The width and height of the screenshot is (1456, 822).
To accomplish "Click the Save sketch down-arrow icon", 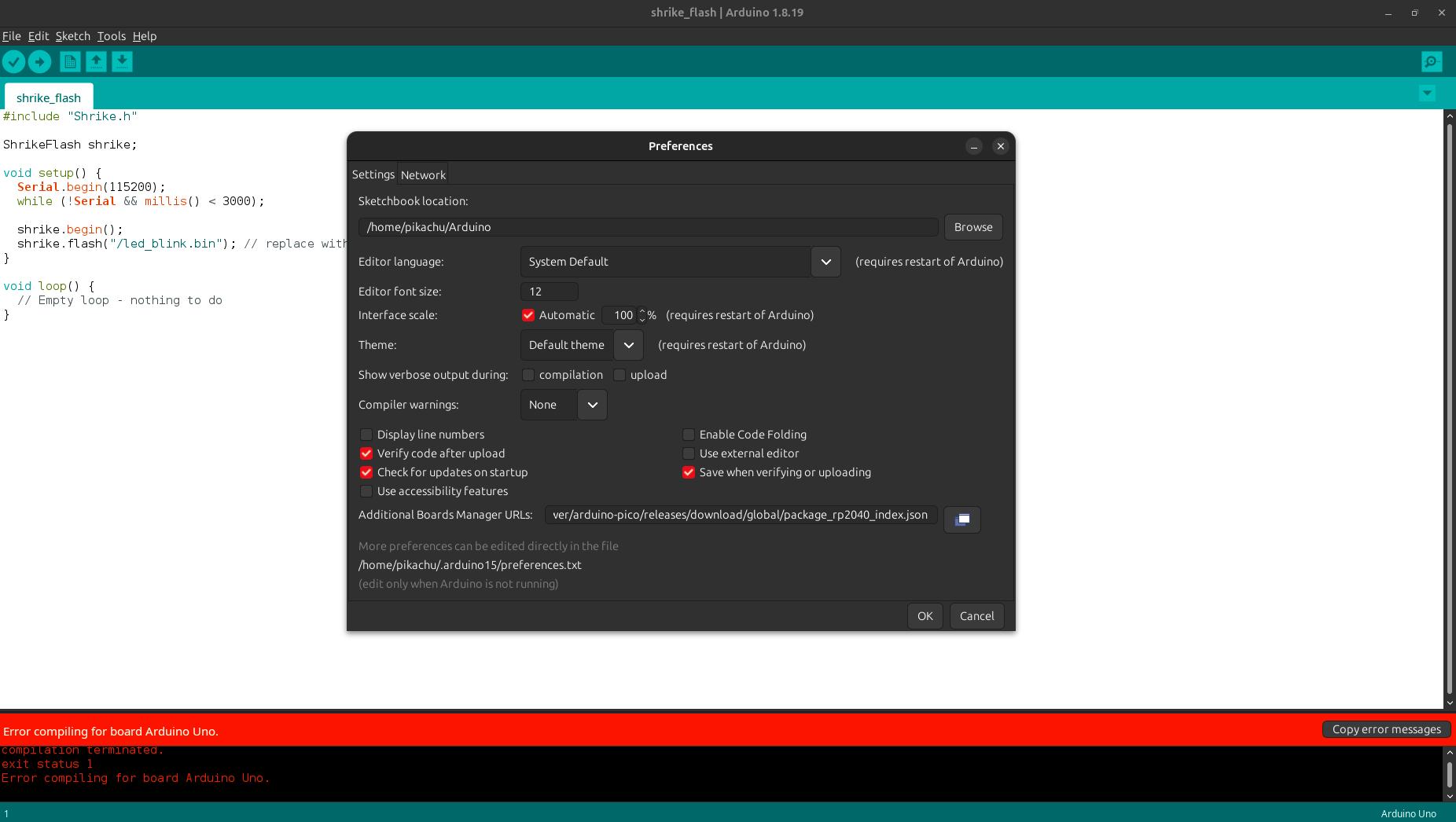I will coord(122,61).
